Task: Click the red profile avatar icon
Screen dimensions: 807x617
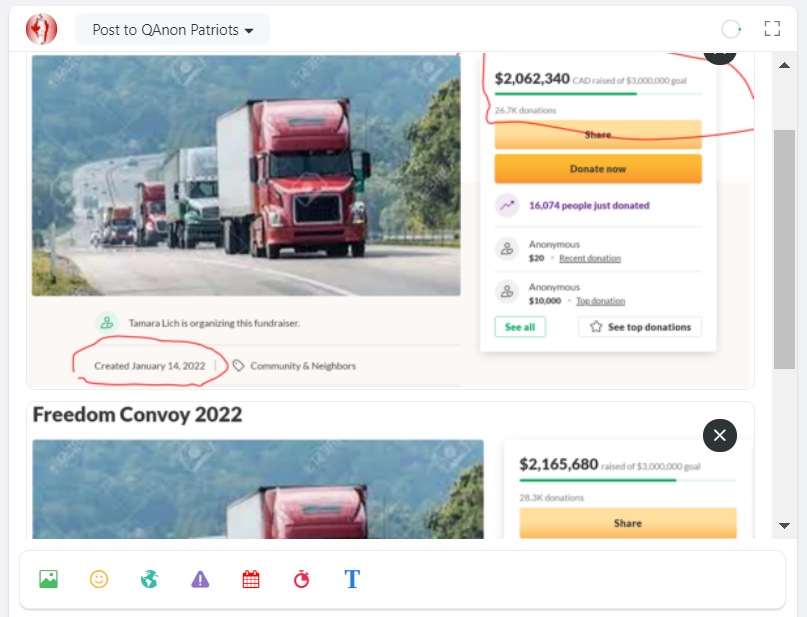Action: (41, 29)
